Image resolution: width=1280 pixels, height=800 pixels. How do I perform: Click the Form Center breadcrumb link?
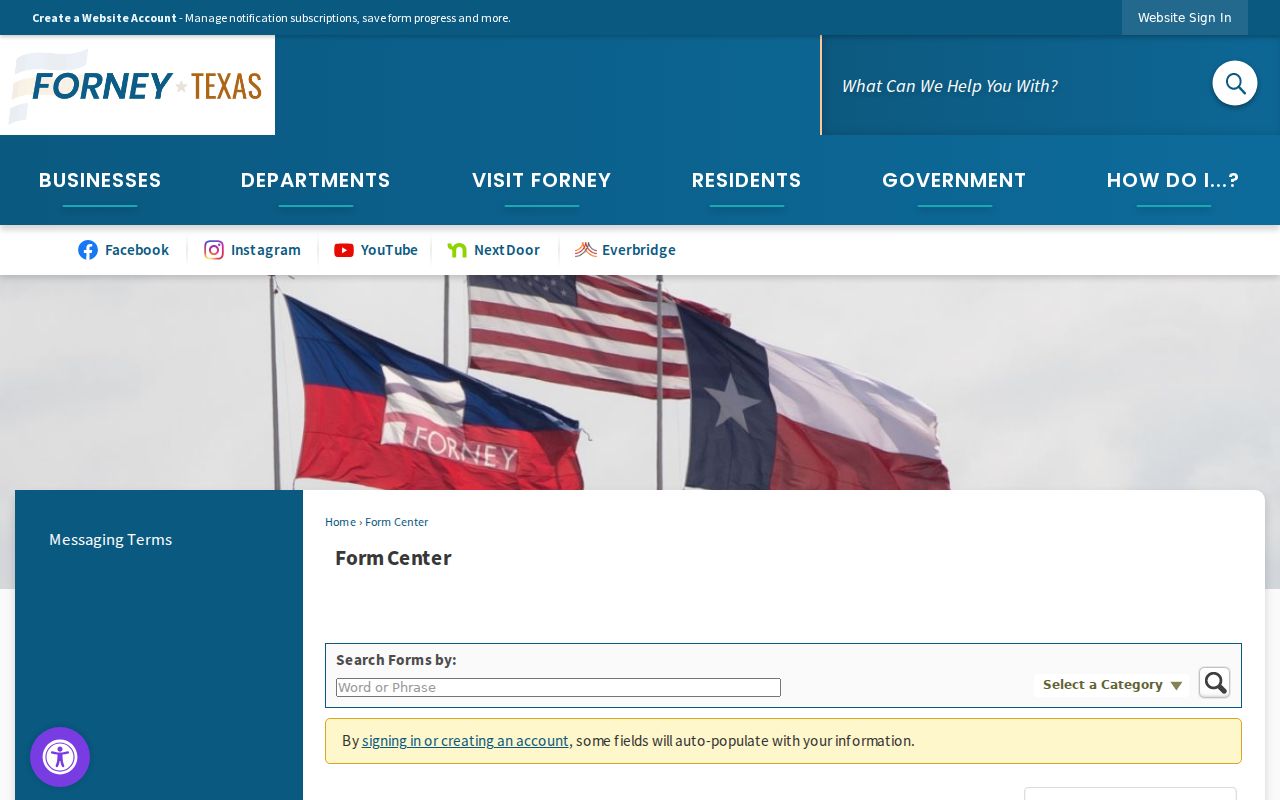pyautogui.click(x=396, y=522)
